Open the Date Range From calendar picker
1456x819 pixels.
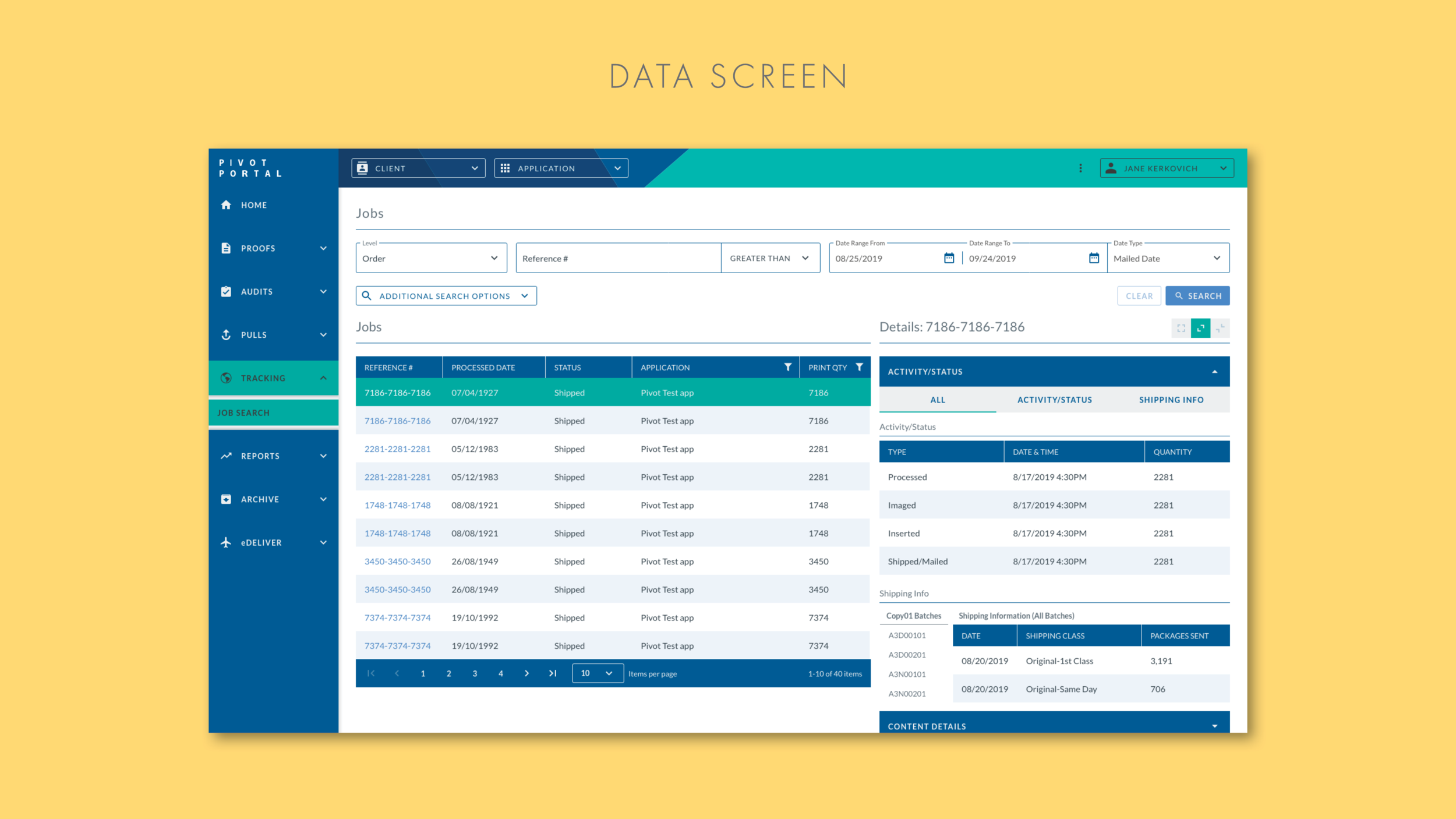tap(949, 258)
